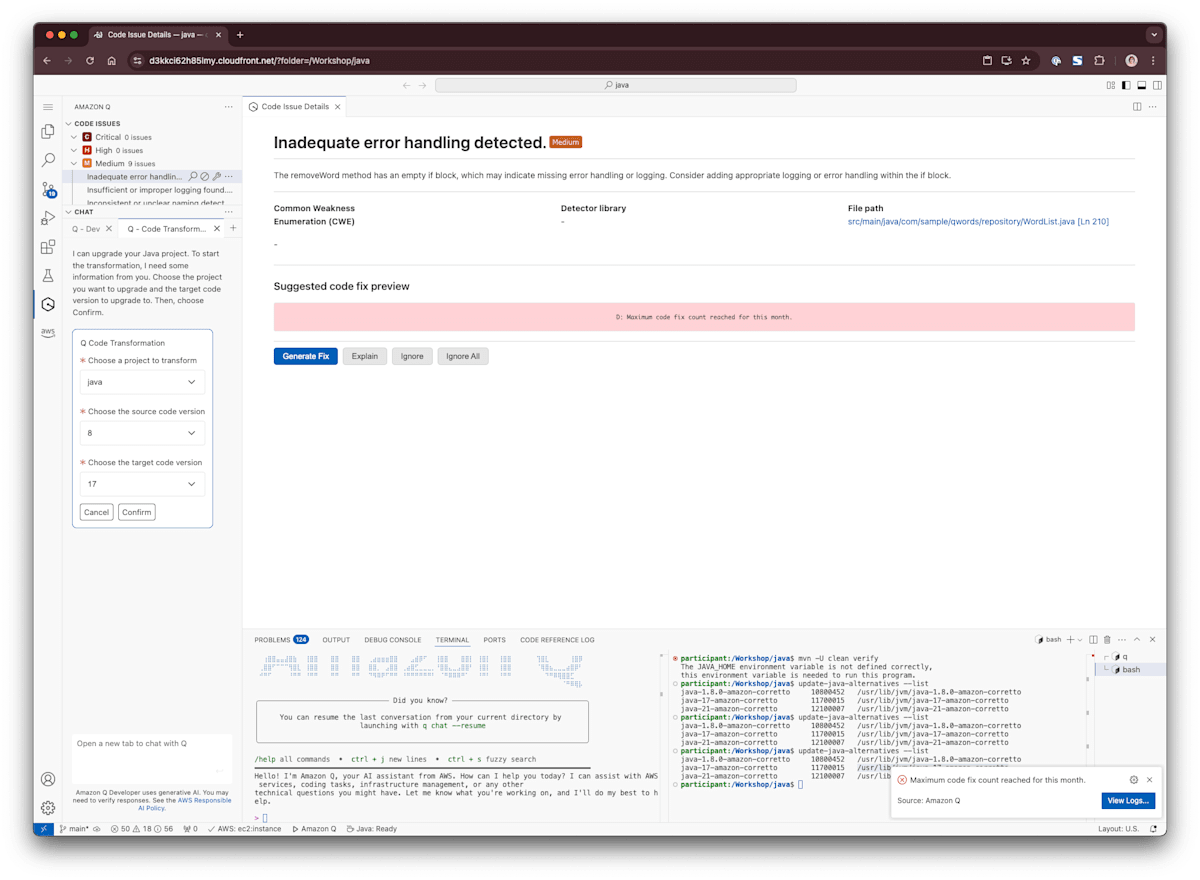Open the AWS Toolkit view

coord(47,332)
